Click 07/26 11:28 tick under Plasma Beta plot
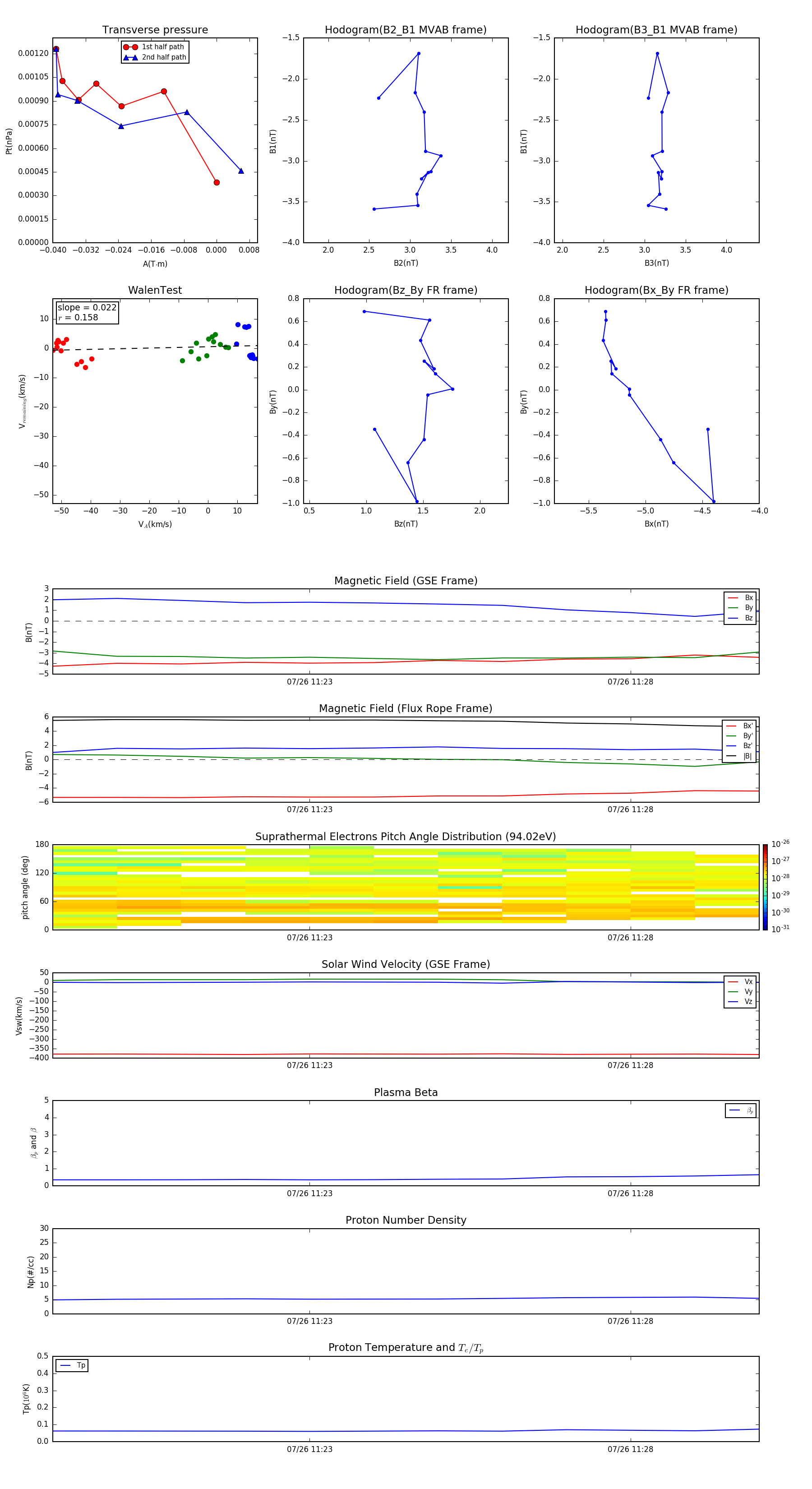 (x=631, y=1193)
